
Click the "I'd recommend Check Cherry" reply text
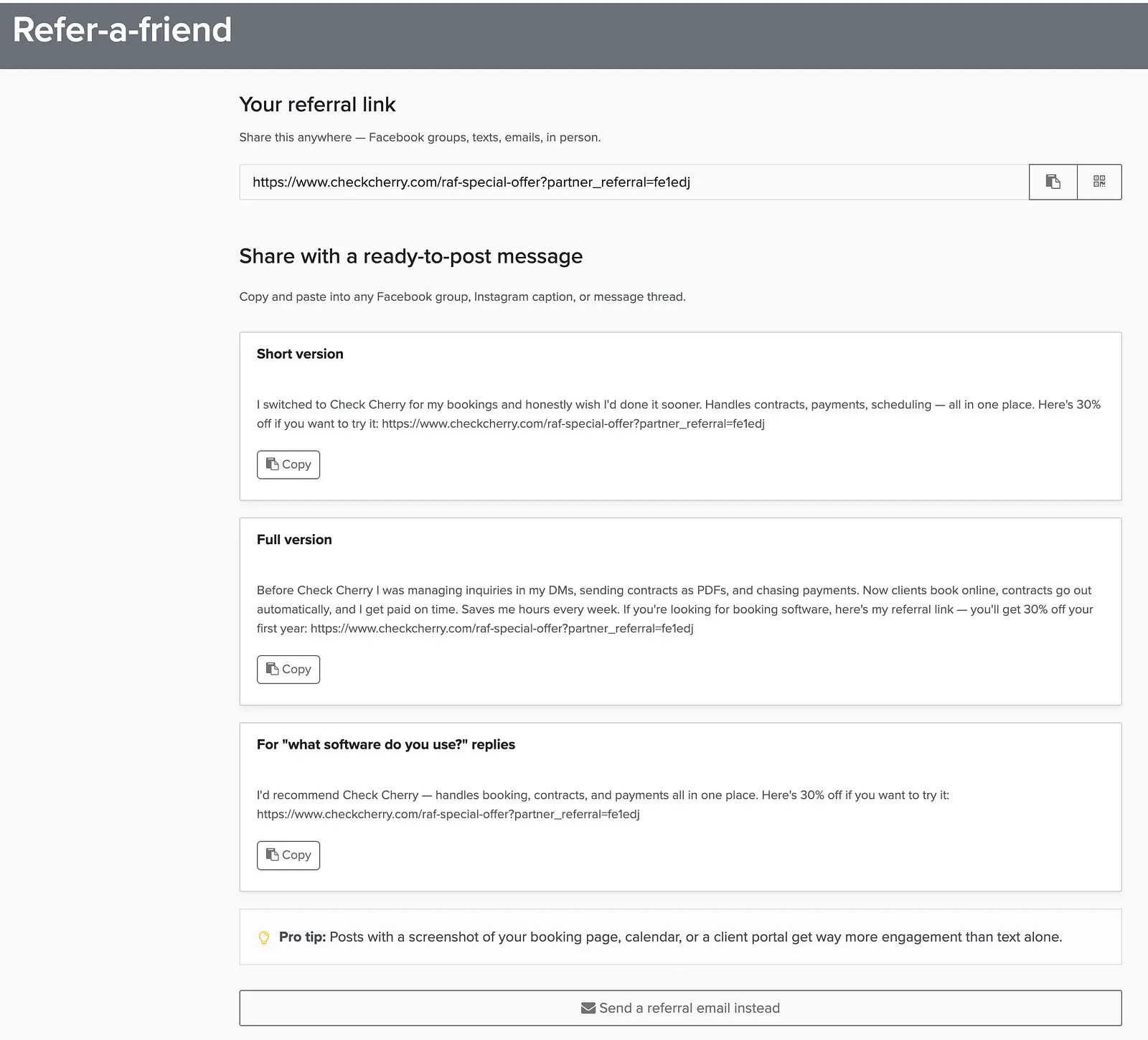point(603,805)
